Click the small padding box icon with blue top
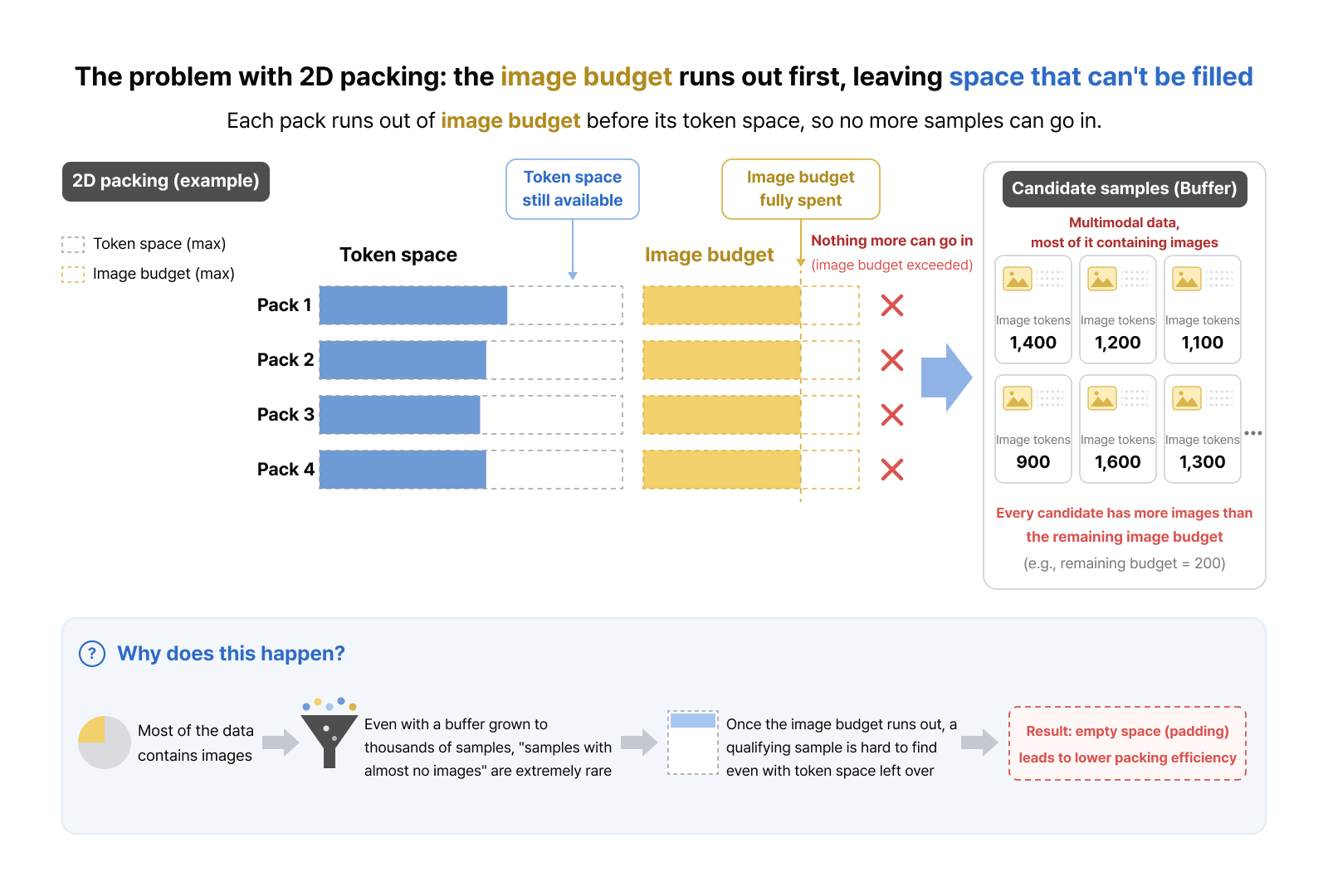 (693, 743)
